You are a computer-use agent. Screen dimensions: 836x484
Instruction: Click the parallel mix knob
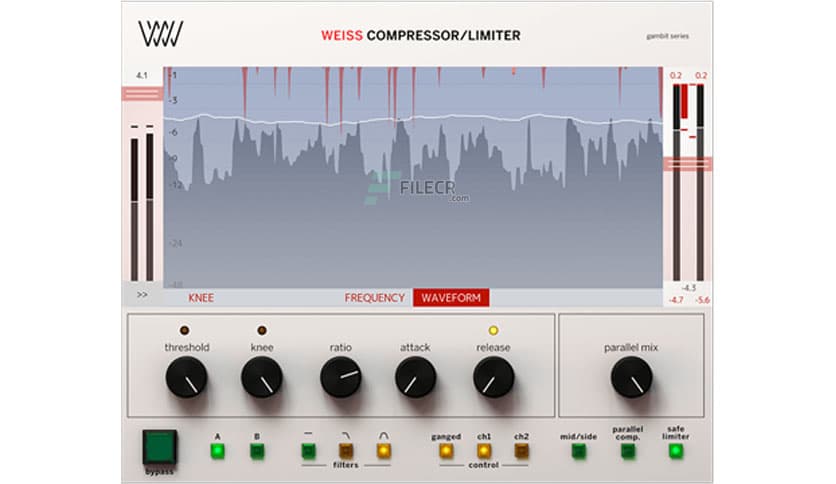(631, 377)
